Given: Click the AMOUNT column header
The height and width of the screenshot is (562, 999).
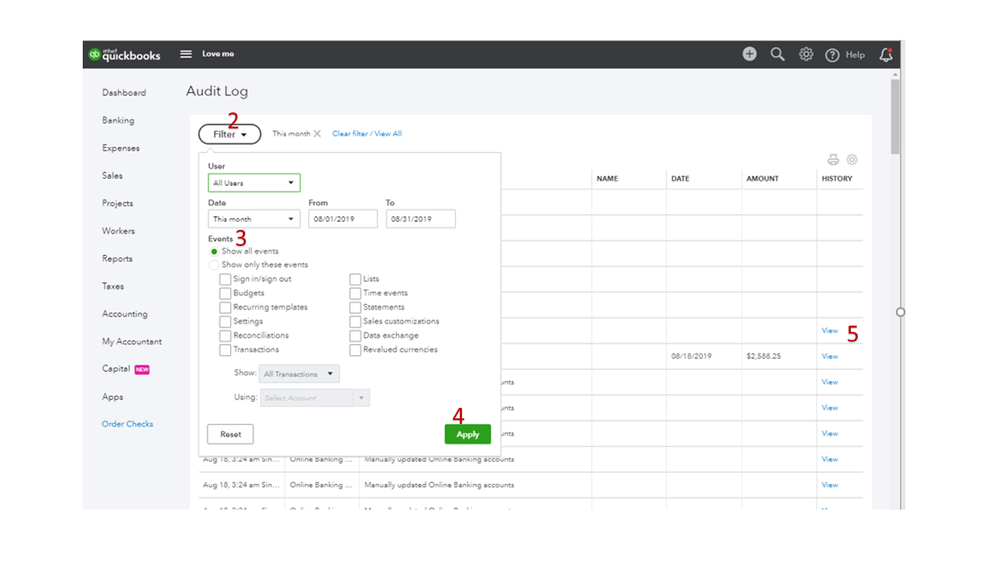Looking at the screenshot, I should click(x=763, y=179).
